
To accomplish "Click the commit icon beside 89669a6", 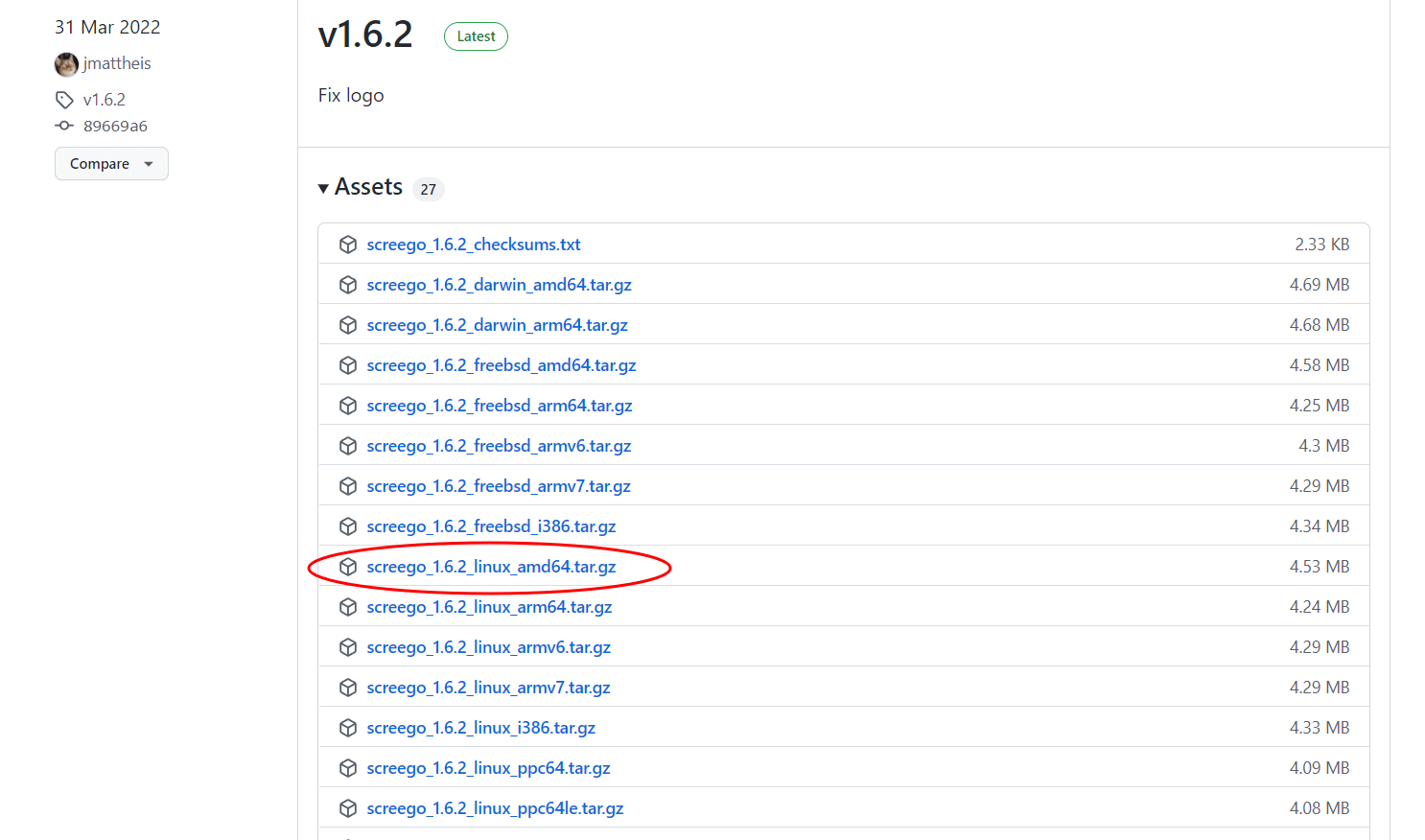I will 64,126.
